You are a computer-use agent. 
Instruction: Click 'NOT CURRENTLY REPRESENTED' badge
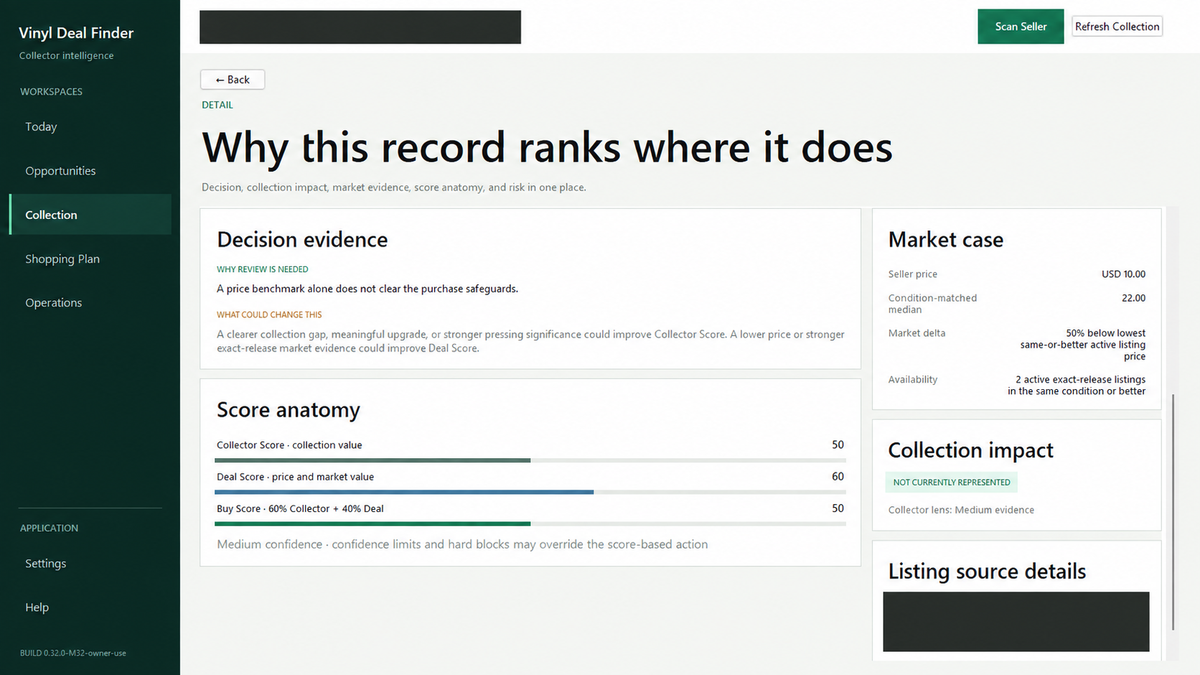[951, 482]
